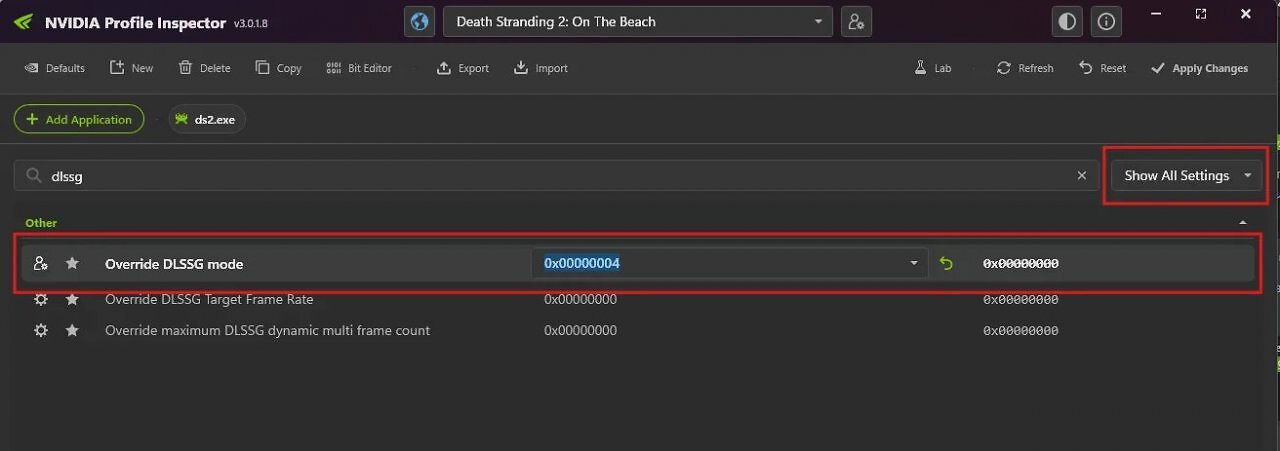Toggle favorite star for Override DLSSG mode
Image resolution: width=1280 pixels, height=451 pixels.
(x=72, y=263)
